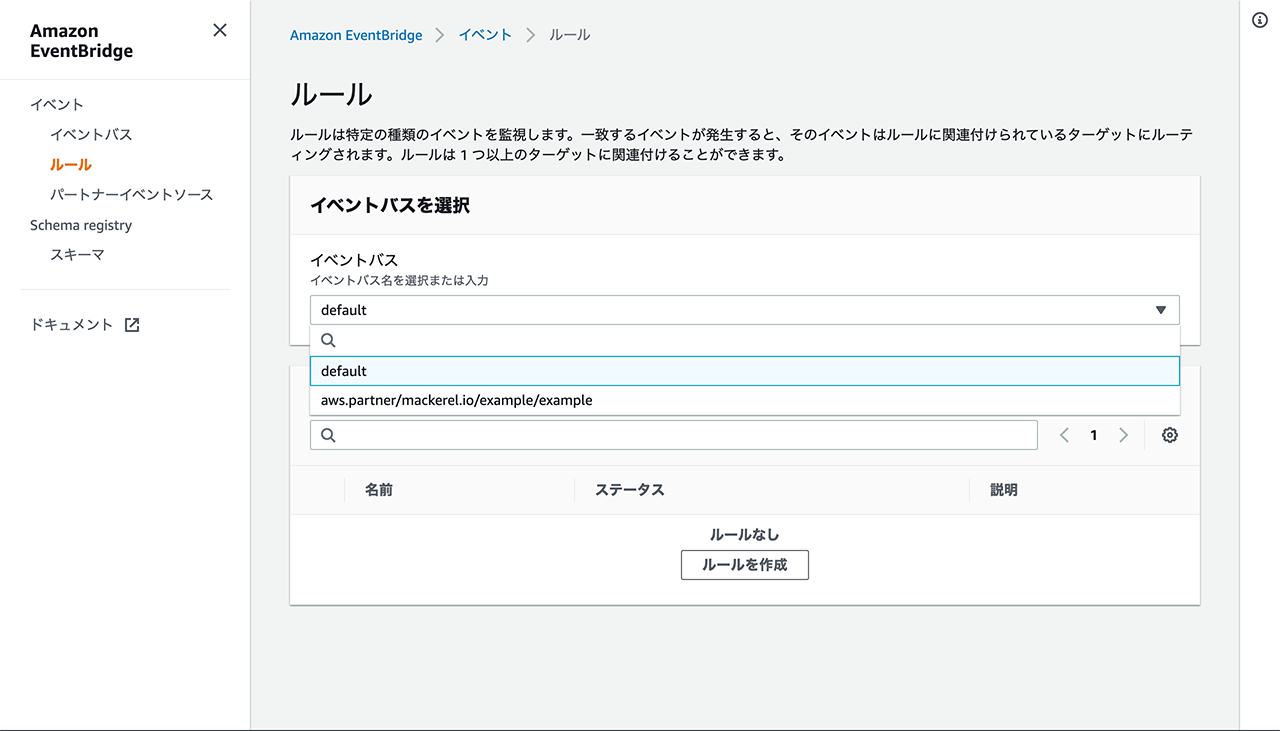Focus the event bus filter field
Image resolution: width=1280 pixels, height=731 pixels.
point(745,340)
